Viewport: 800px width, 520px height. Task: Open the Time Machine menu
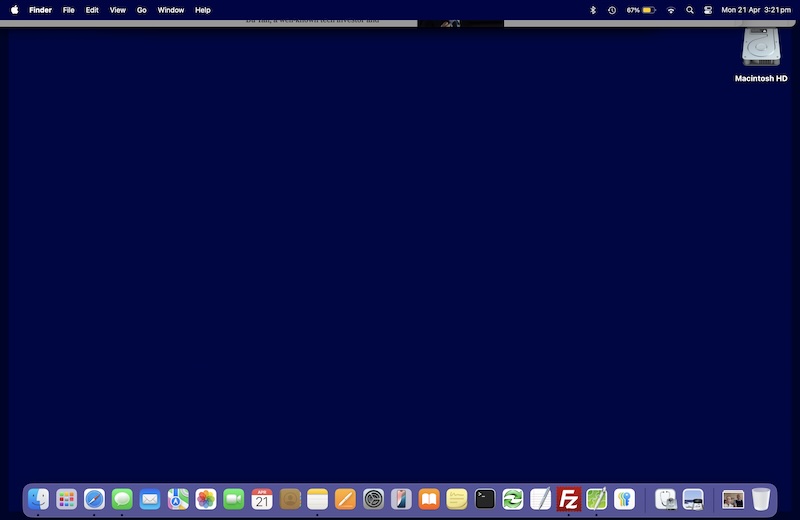611,10
